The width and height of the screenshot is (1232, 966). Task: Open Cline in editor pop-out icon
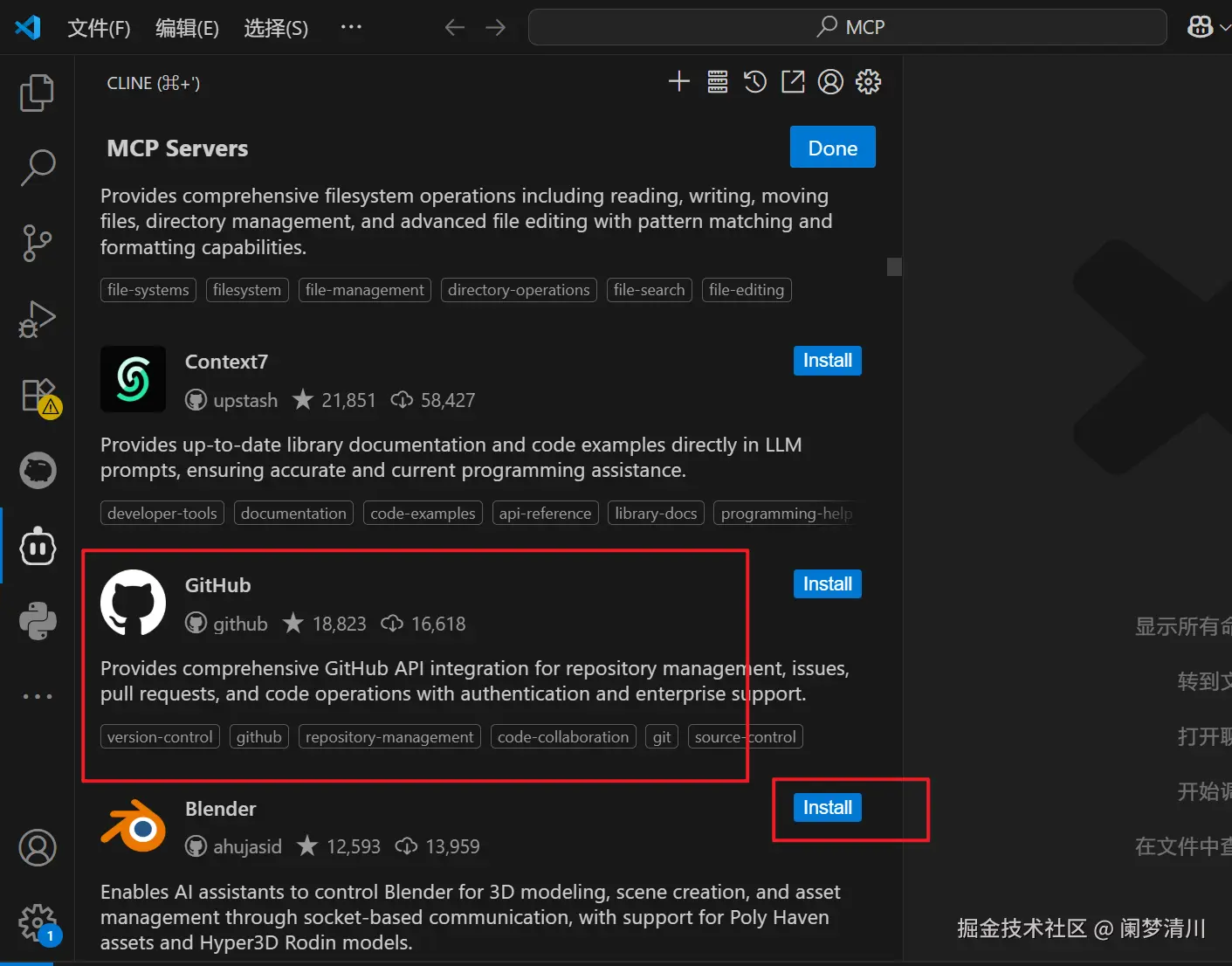(x=793, y=82)
